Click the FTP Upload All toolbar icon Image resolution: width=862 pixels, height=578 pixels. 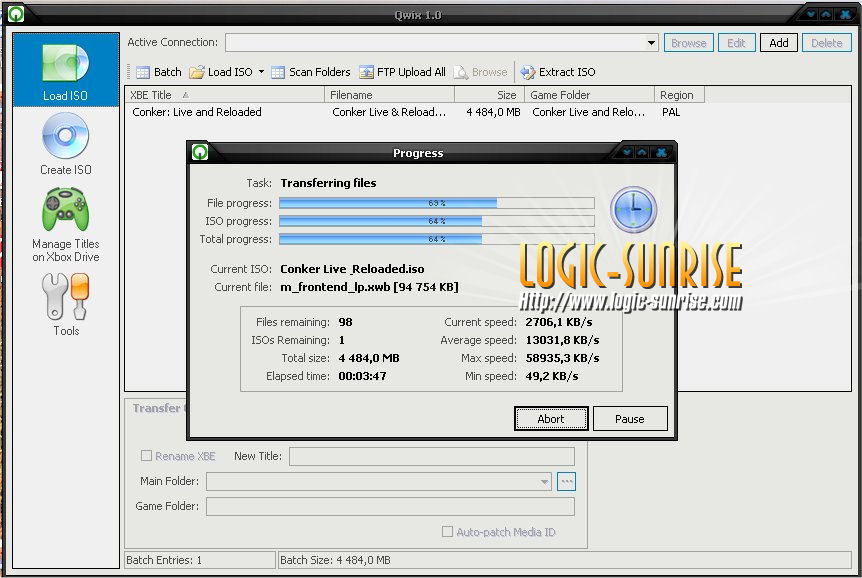point(366,72)
